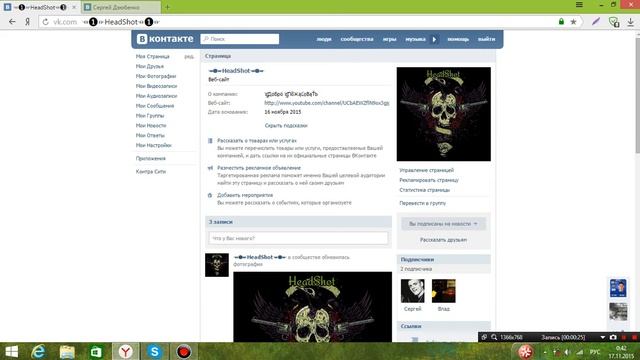This screenshot has width=640, height=360.
Task: Click Рассказать о товарах или услугах
Action: point(257,140)
